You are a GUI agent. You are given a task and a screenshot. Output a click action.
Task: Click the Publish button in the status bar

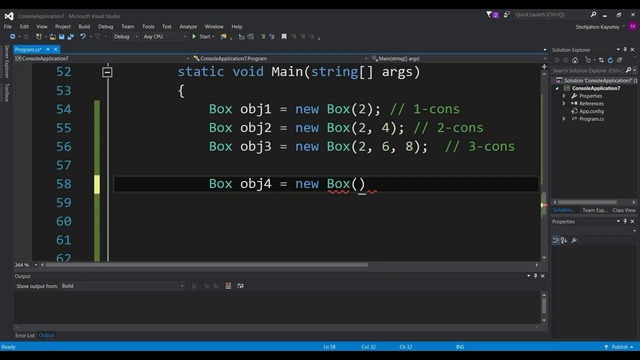[619, 347]
